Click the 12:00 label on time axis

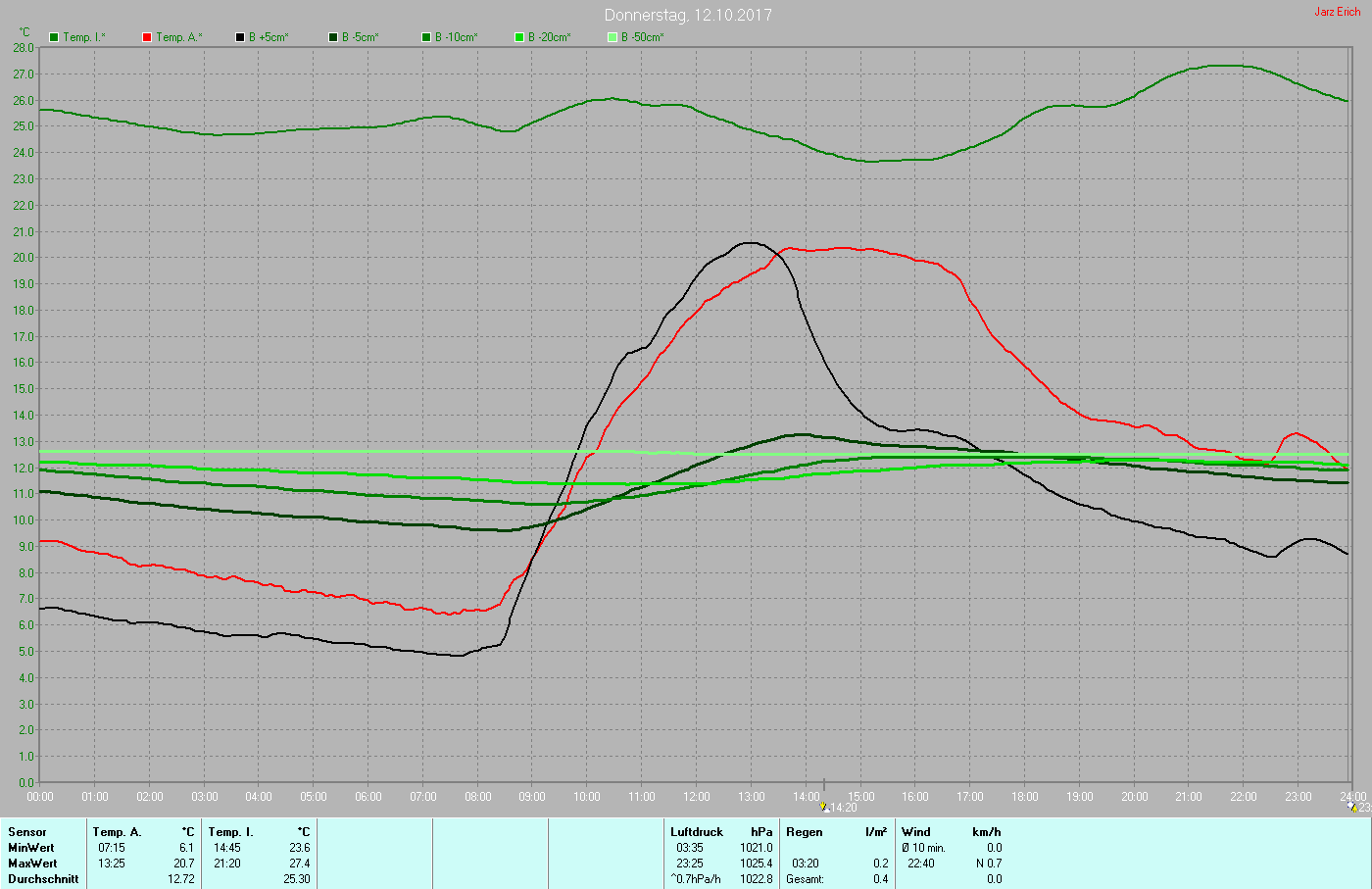(697, 797)
